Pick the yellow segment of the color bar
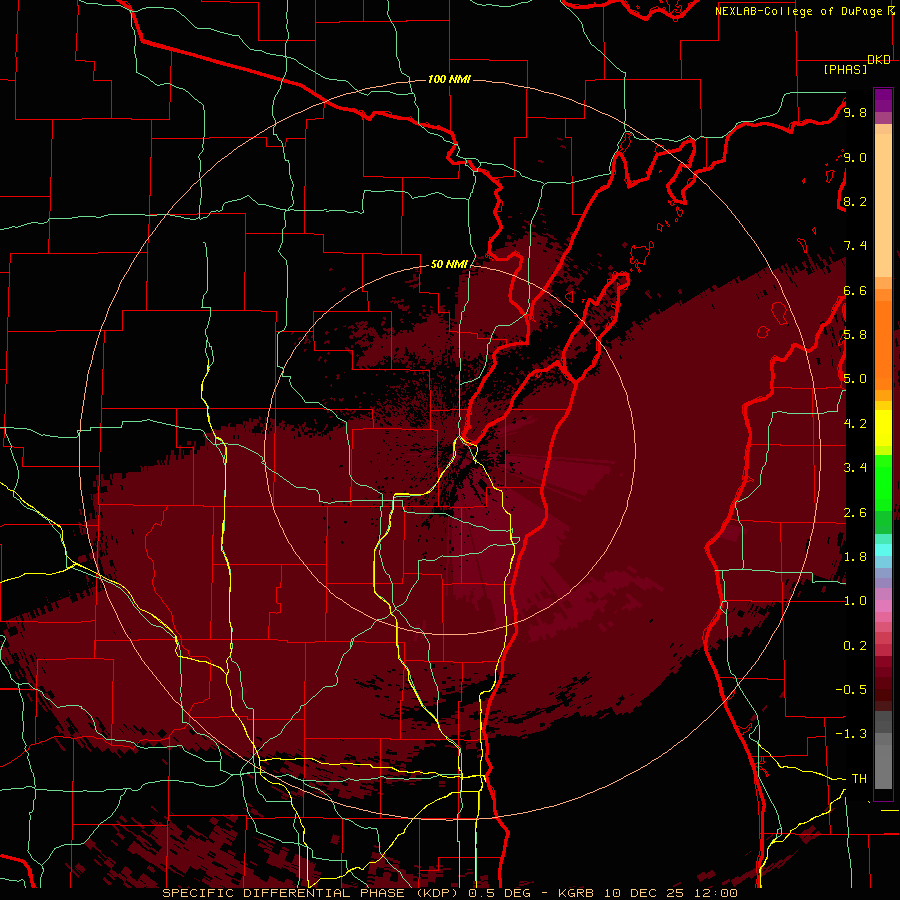Screen dimensions: 900x900 pos(883,428)
